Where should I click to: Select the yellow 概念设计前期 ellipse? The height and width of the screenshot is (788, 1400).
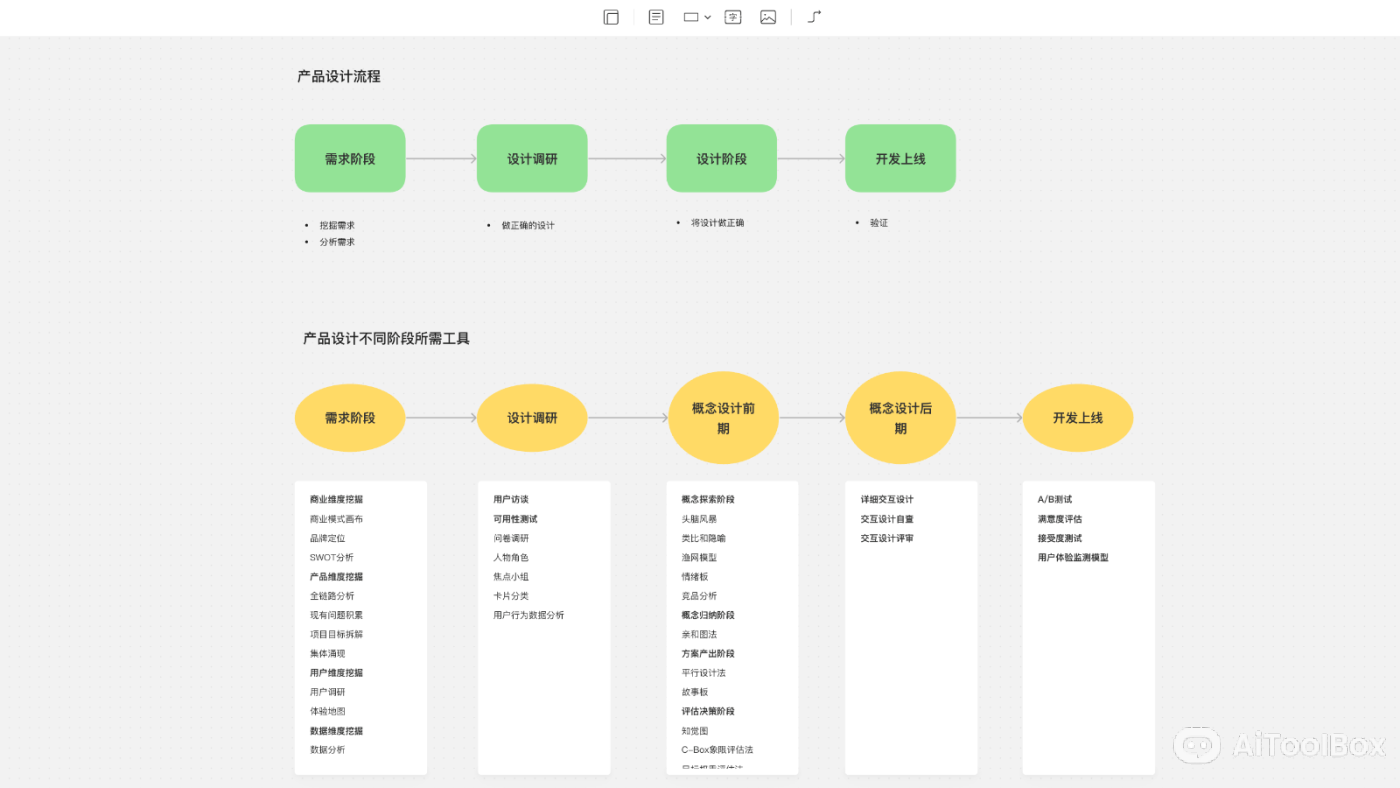click(722, 418)
